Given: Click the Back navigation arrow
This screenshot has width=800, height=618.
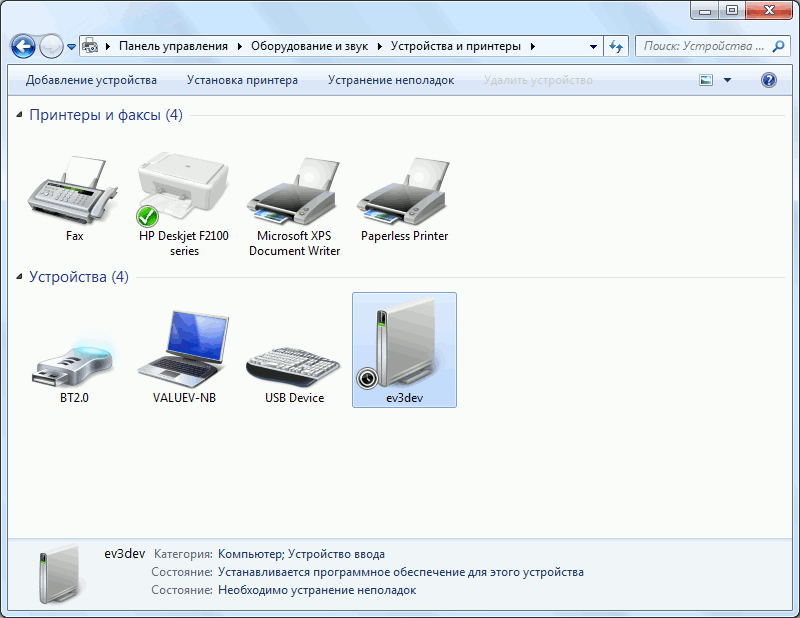Looking at the screenshot, I should coord(23,46).
